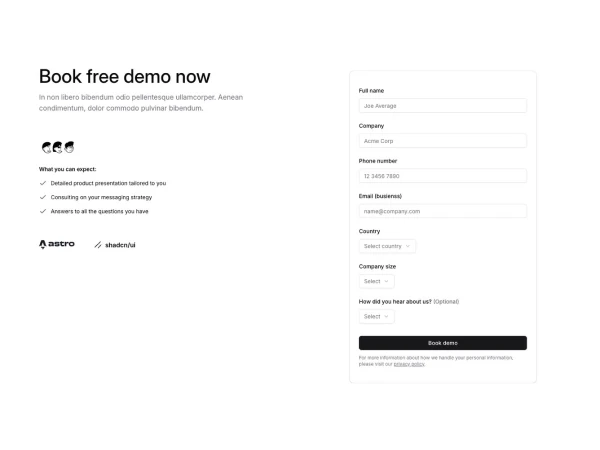Click Consulting on your messaging strategy text
The width and height of the screenshot is (600, 450).
pos(101,197)
